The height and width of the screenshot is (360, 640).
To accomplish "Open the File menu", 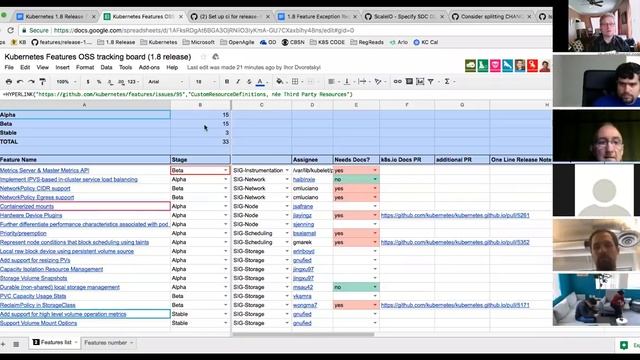I will coord(9,67).
